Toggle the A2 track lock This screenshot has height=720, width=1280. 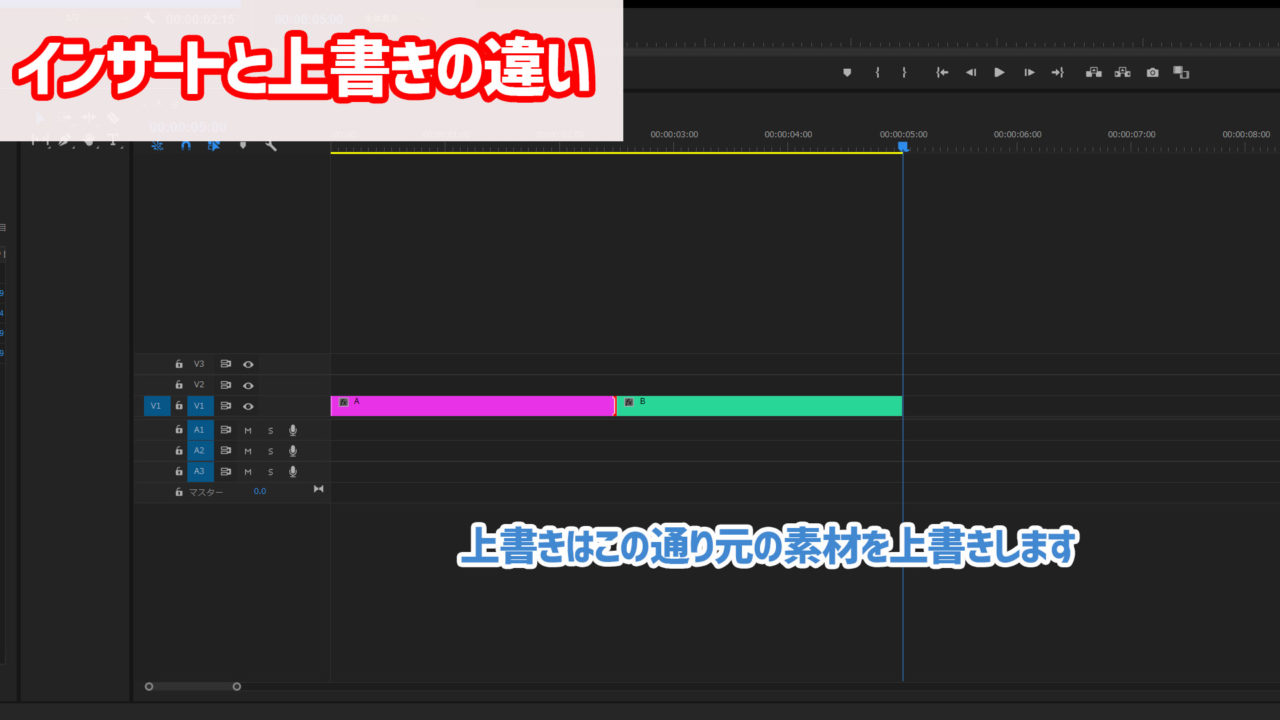click(179, 451)
